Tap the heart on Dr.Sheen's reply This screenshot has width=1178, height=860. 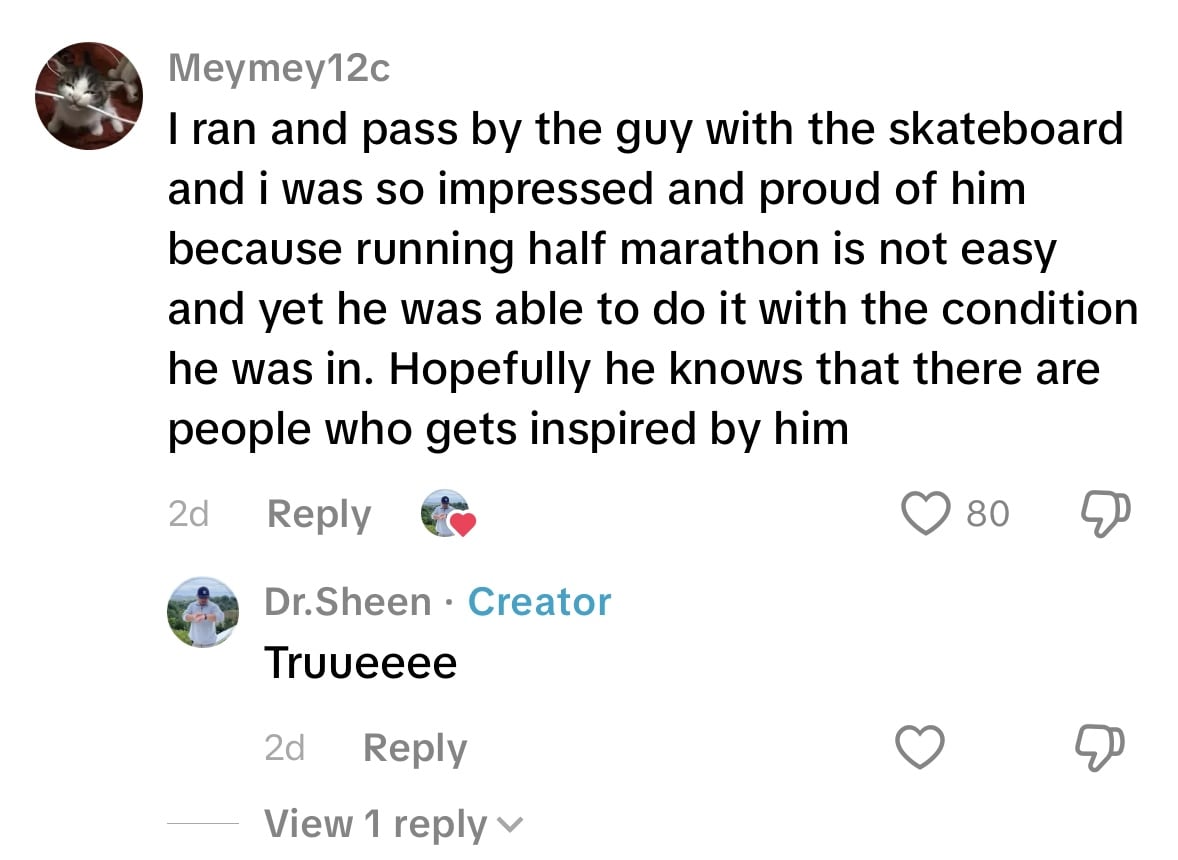(x=919, y=748)
